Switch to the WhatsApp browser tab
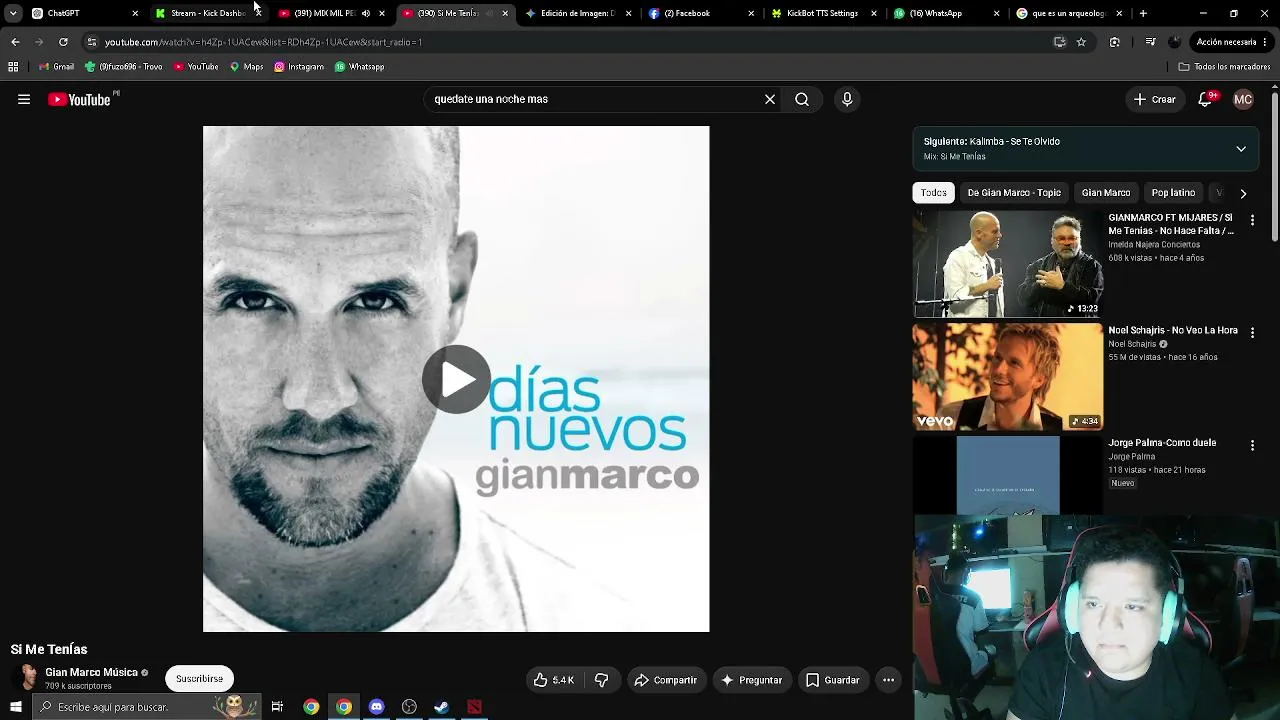 (945, 13)
